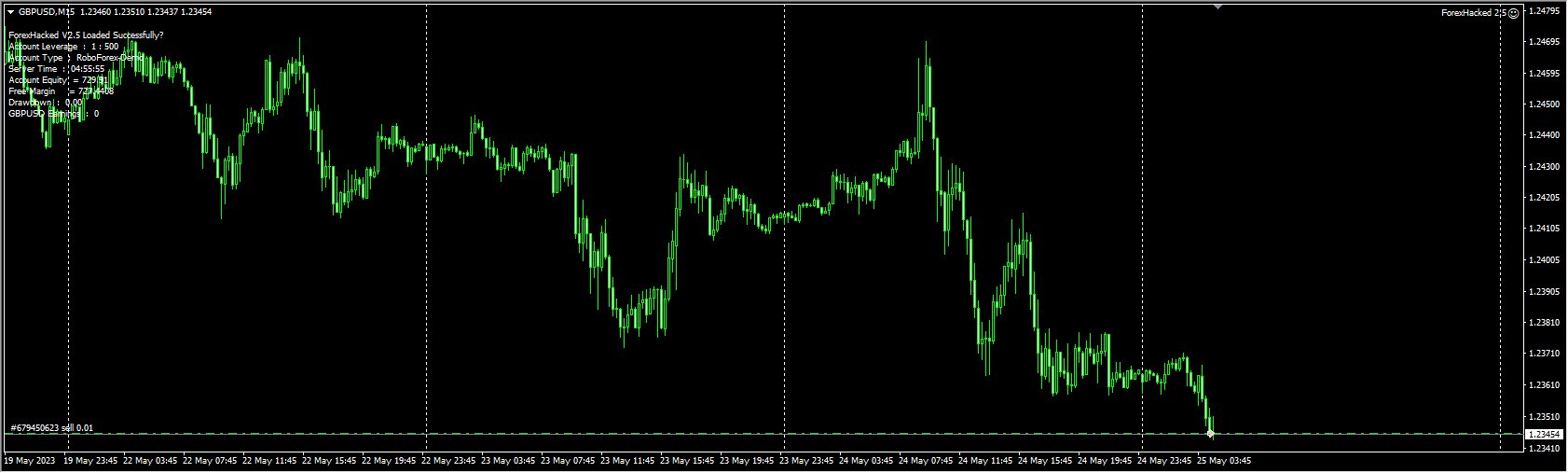Click 1.24105 on the price scale
This screenshot has width=1568, height=473.
[x=1545, y=229]
